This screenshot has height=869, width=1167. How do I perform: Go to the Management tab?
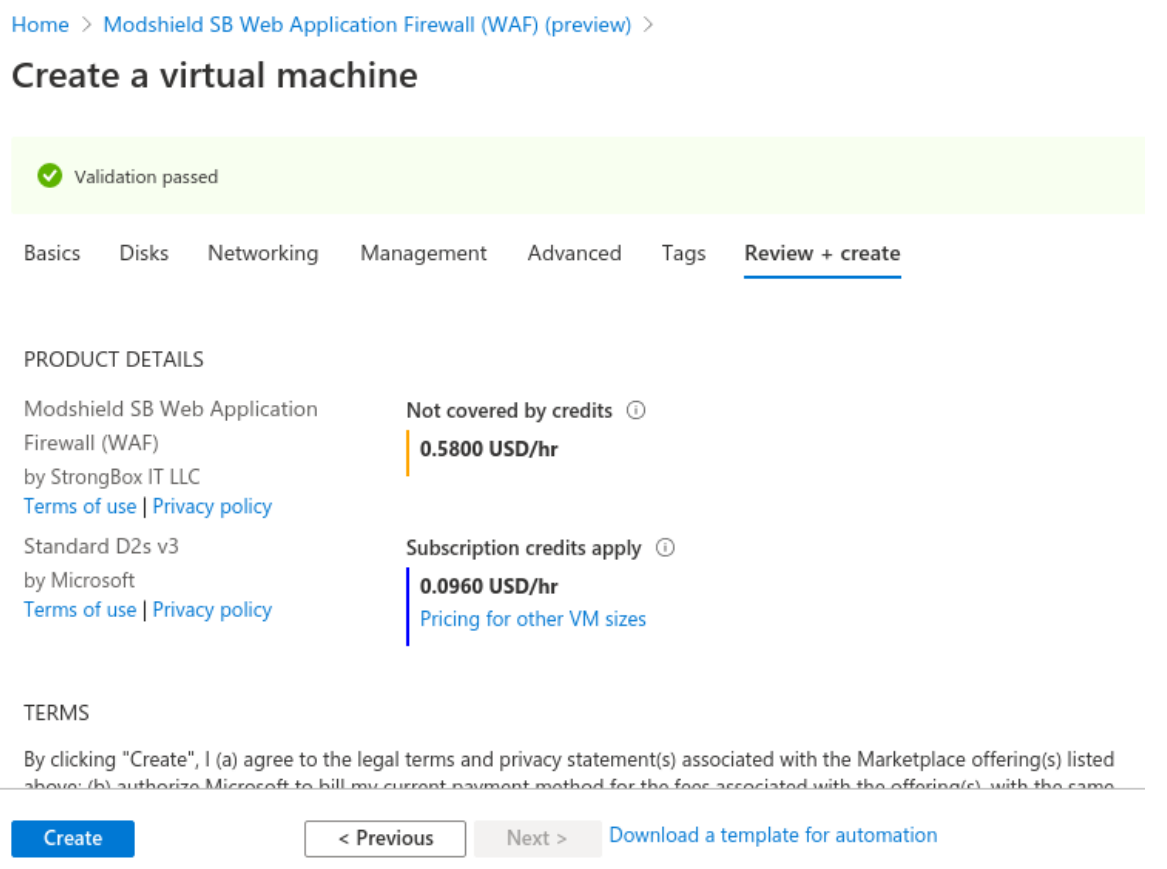[423, 254]
